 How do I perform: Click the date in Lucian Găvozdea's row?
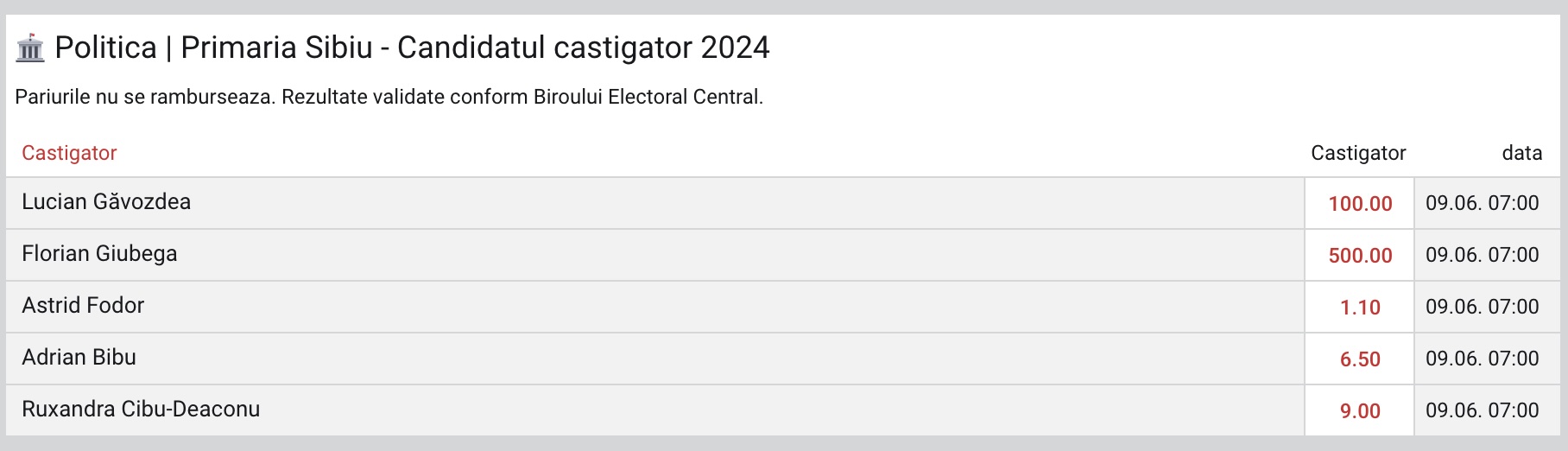coord(1482,204)
